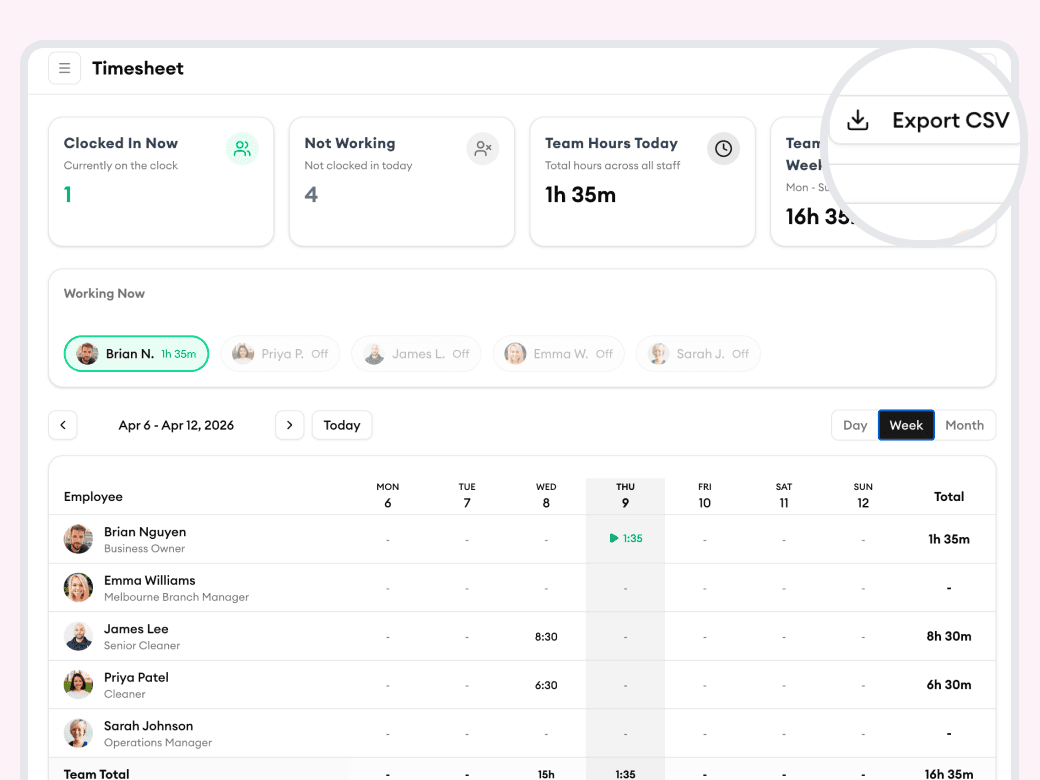
Task: Click the Apr 6 - Apr 12 date range
Action: pos(176,425)
